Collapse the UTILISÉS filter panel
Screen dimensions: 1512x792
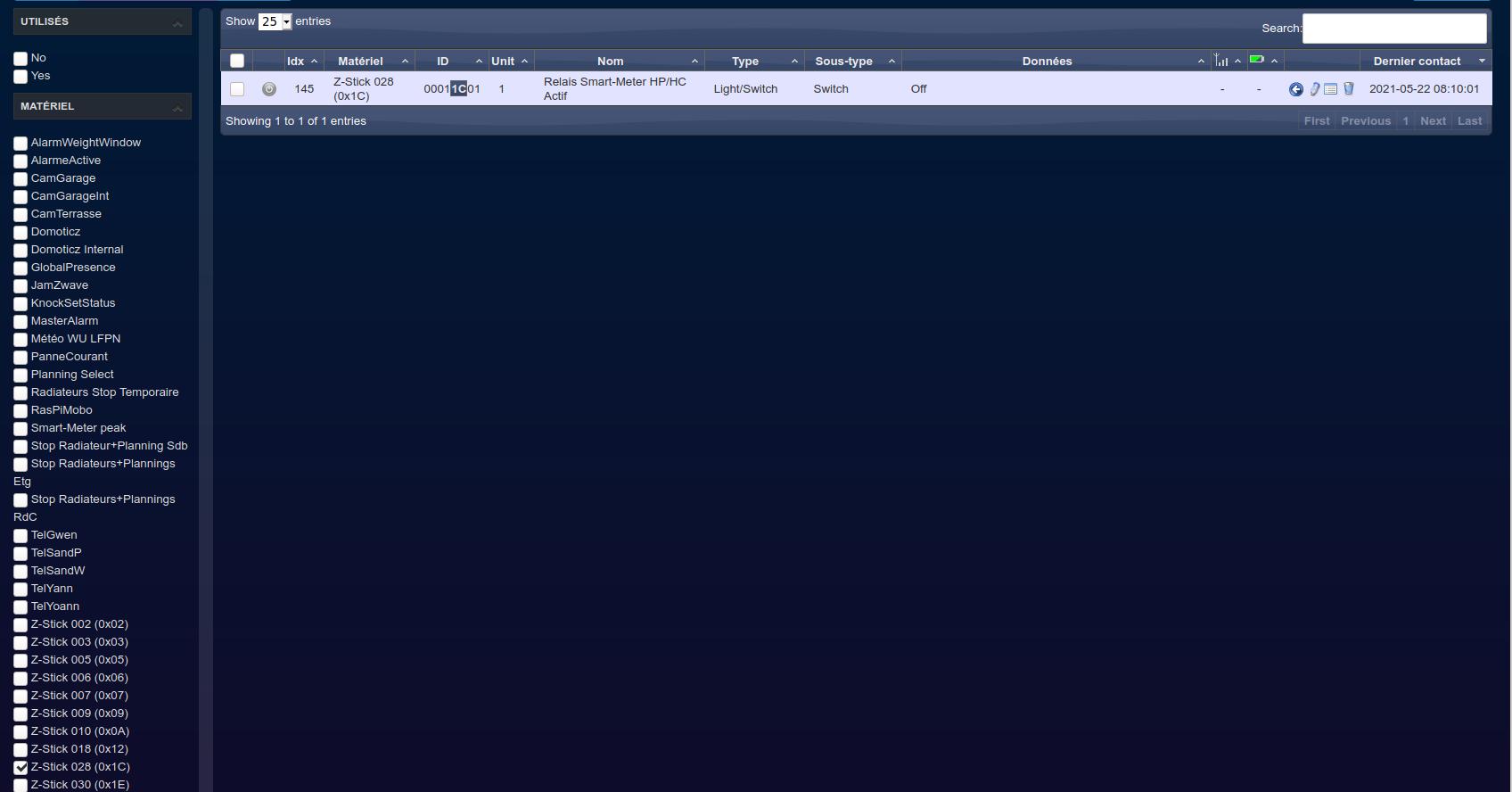click(x=177, y=22)
